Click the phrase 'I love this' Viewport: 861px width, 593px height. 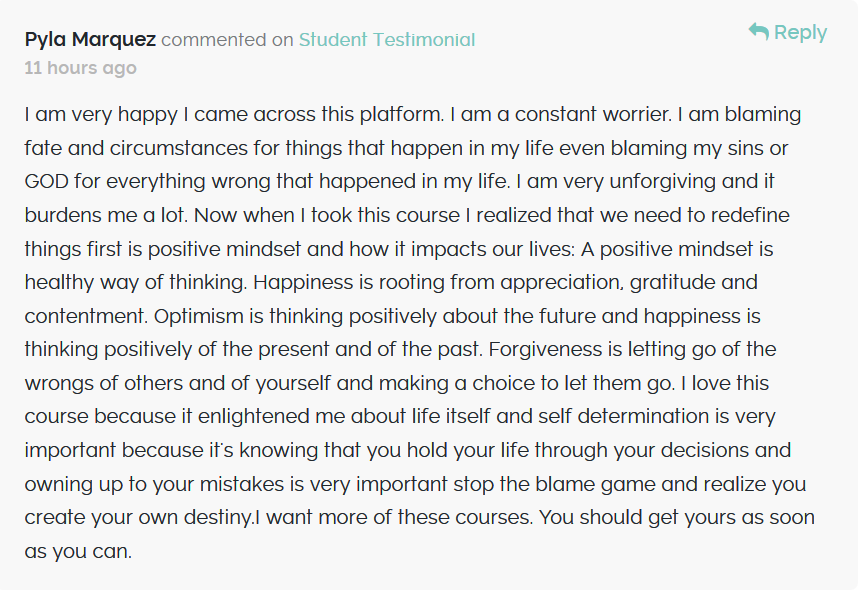tap(725, 383)
